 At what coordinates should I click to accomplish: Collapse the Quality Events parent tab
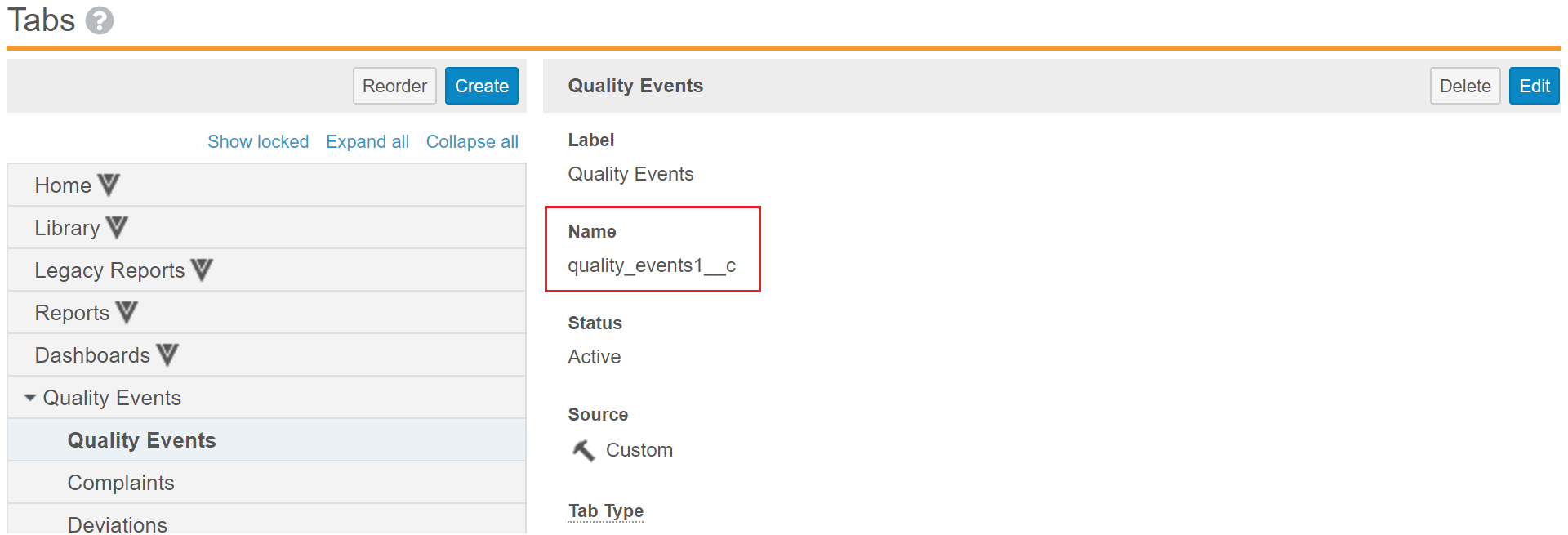pyautogui.click(x=30, y=398)
